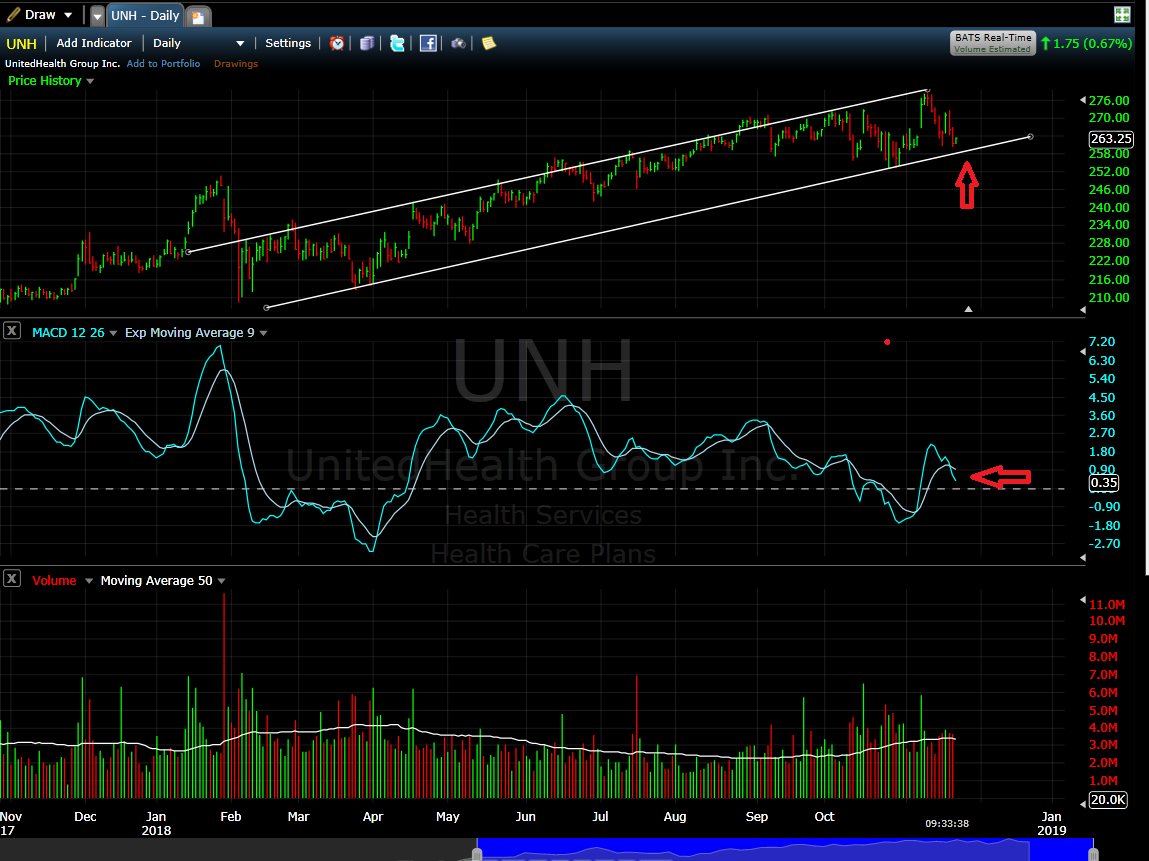Open Moving Average 50 dropdown arrow
Screen dimensions: 1149x861
point(221,581)
